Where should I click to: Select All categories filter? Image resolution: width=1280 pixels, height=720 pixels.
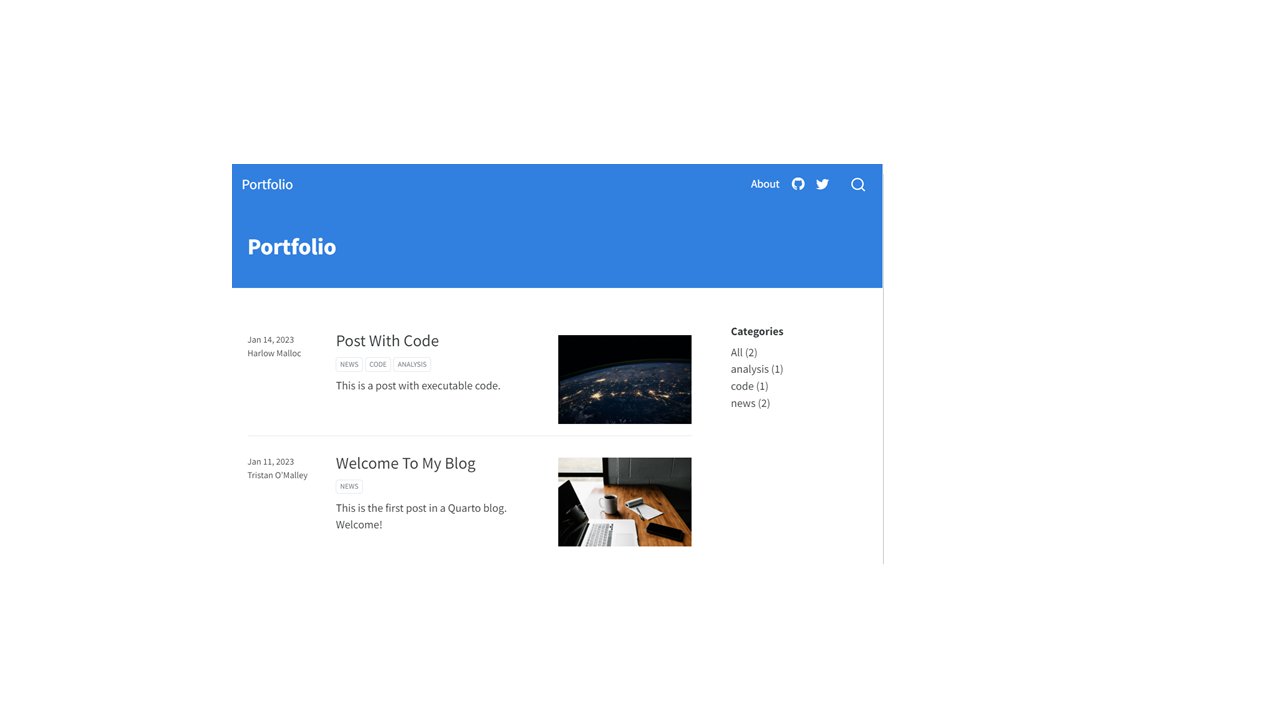744,352
